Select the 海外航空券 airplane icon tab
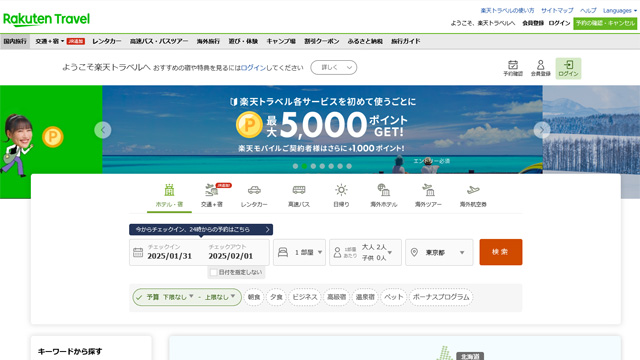 (x=473, y=196)
